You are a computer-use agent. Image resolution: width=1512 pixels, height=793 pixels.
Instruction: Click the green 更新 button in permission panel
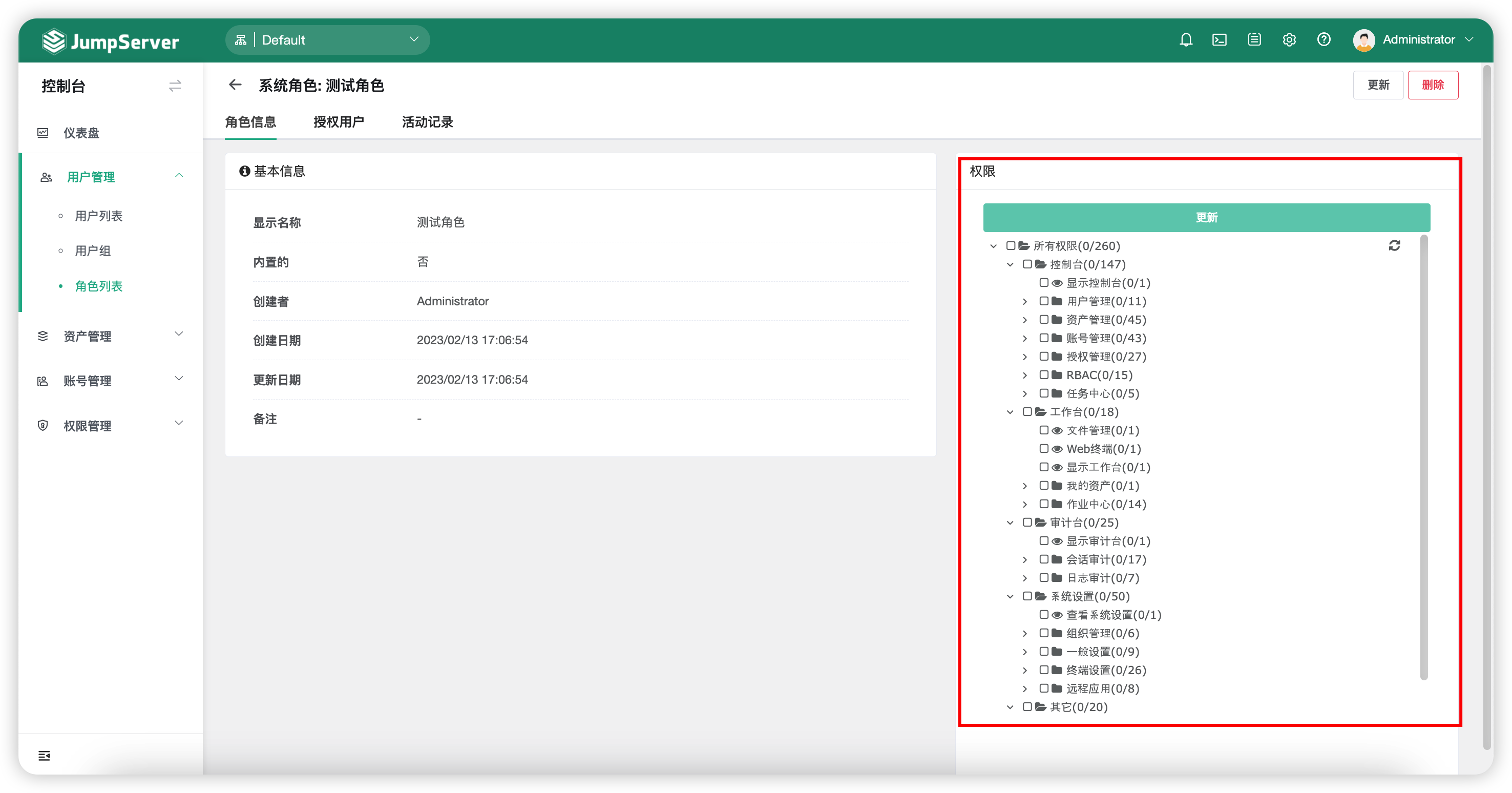point(1206,217)
